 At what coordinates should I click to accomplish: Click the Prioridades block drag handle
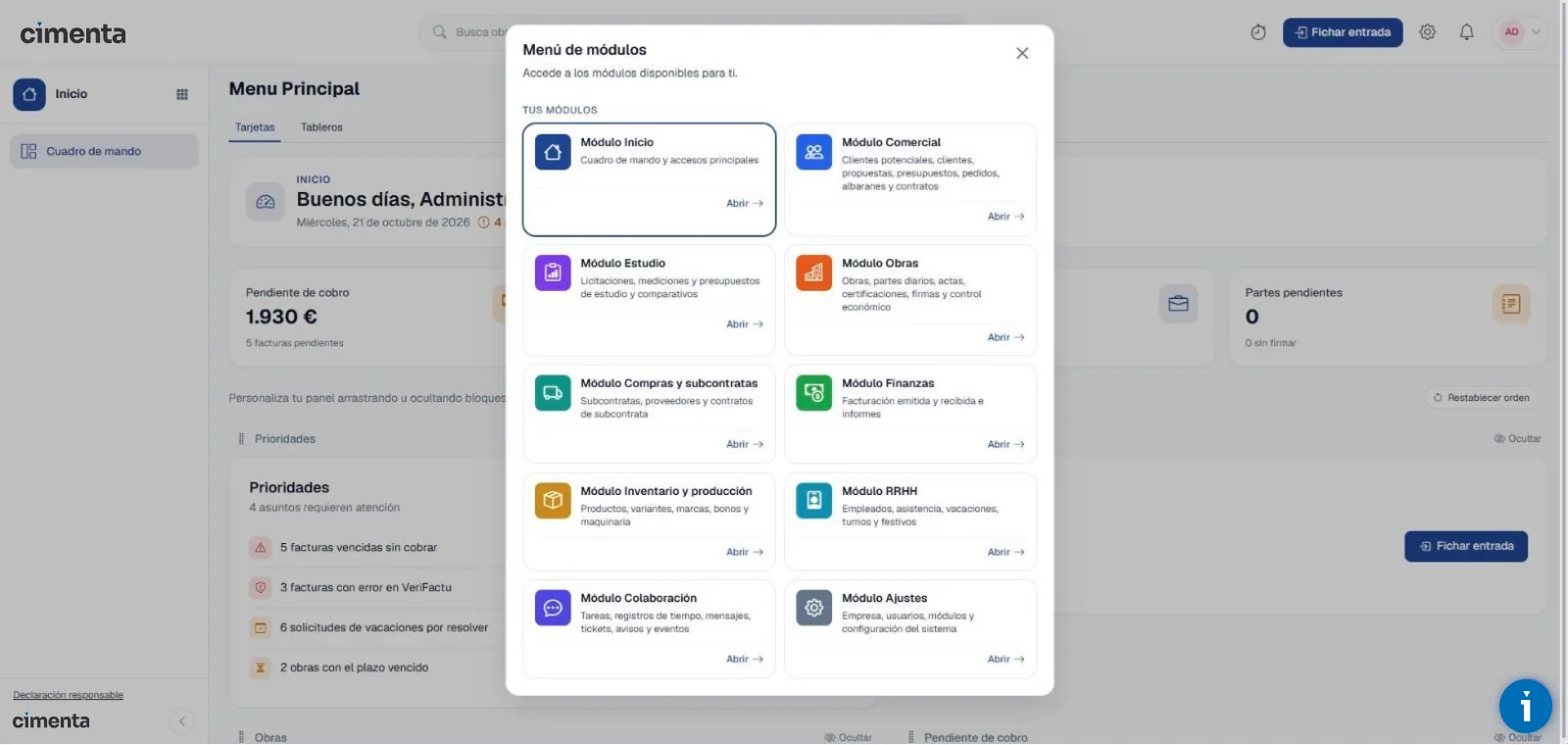(241, 439)
